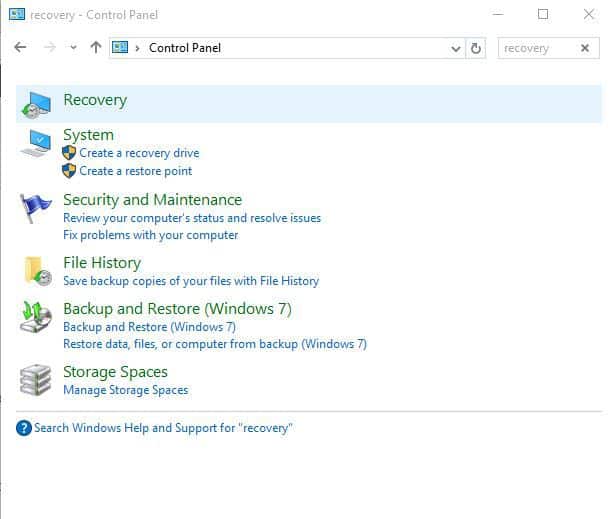Click the System computer icon
This screenshot has height=519, width=609.
pyautogui.click(x=36, y=143)
